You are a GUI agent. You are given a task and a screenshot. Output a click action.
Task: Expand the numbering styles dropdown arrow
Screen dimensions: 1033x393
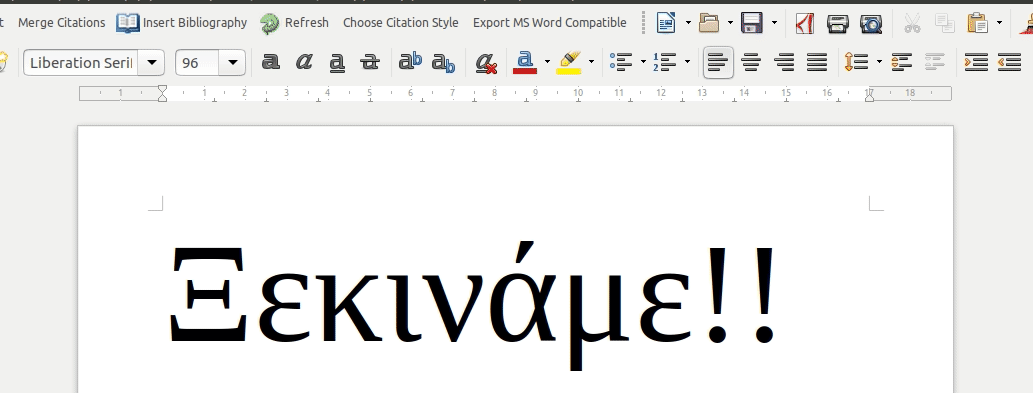click(x=687, y=63)
